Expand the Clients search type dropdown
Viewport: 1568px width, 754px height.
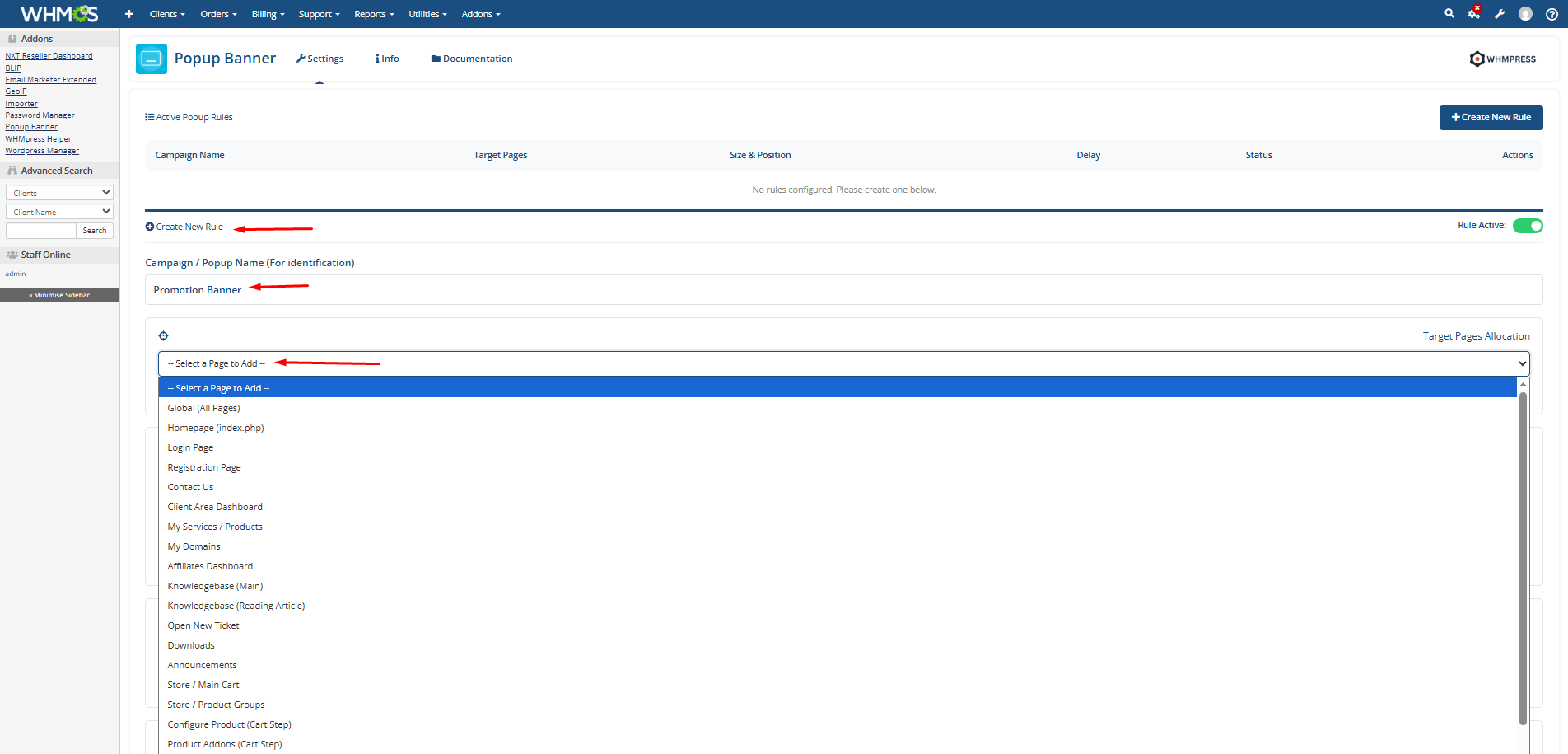coord(59,193)
